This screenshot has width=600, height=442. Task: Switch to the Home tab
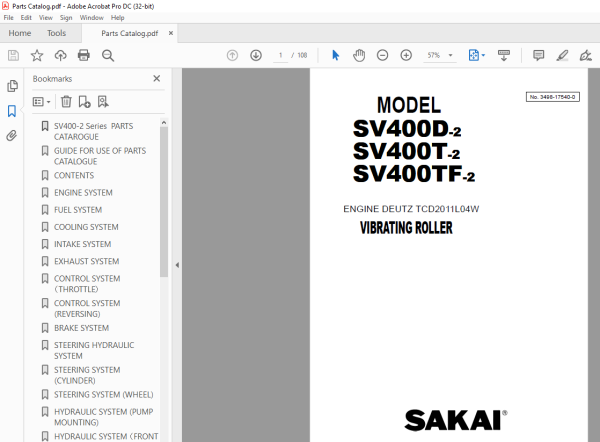20,33
